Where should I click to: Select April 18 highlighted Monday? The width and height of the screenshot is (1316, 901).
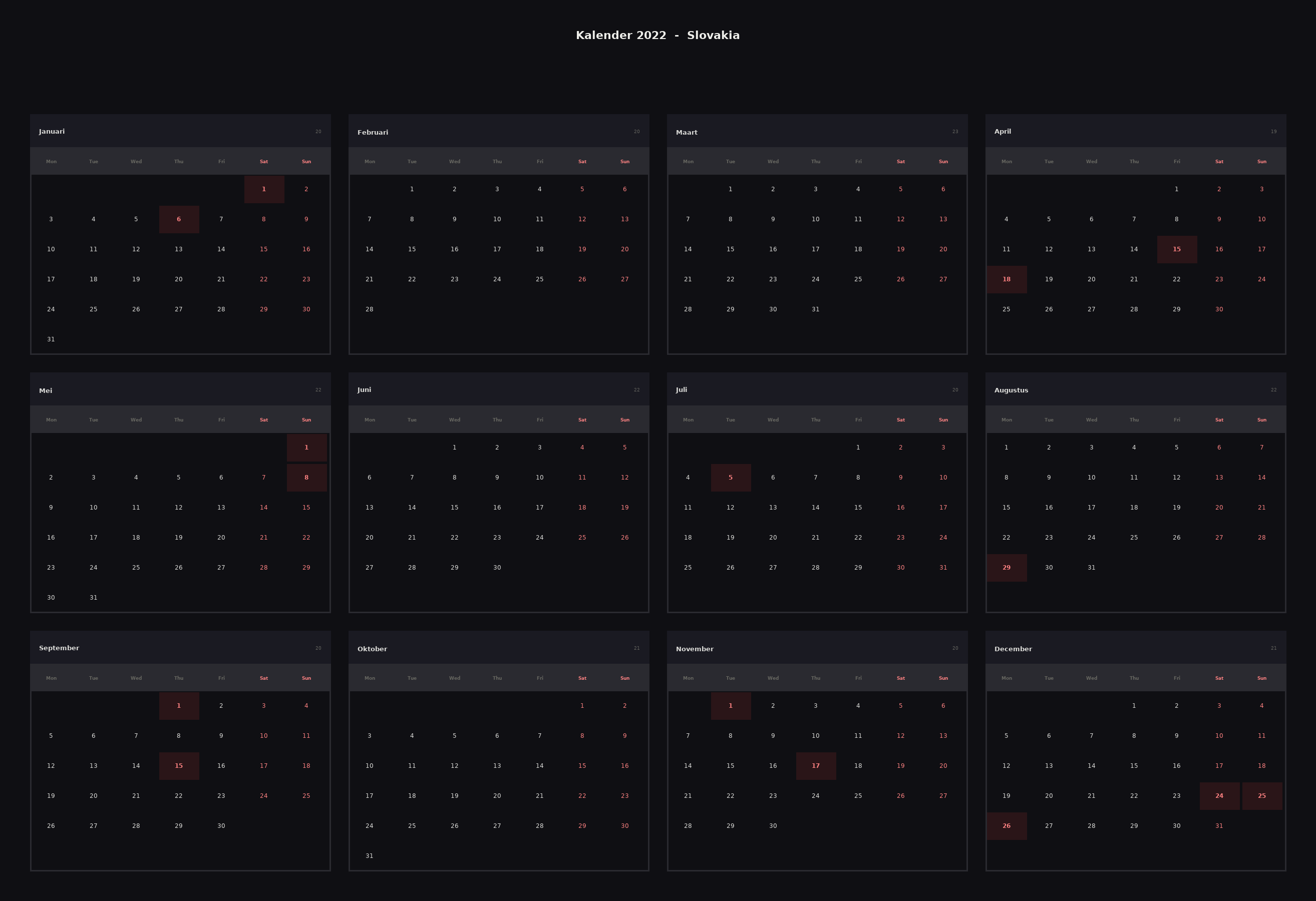tap(1006, 279)
